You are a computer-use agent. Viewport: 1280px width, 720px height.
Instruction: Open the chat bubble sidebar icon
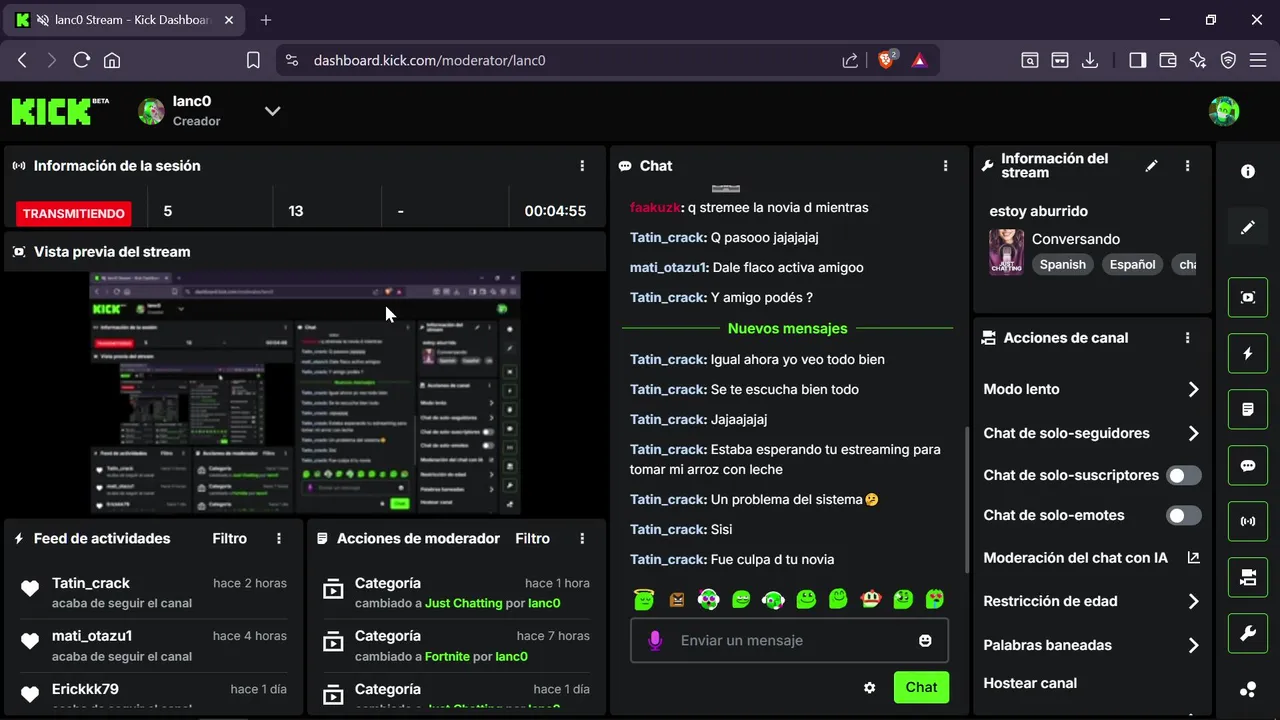click(x=1248, y=465)
